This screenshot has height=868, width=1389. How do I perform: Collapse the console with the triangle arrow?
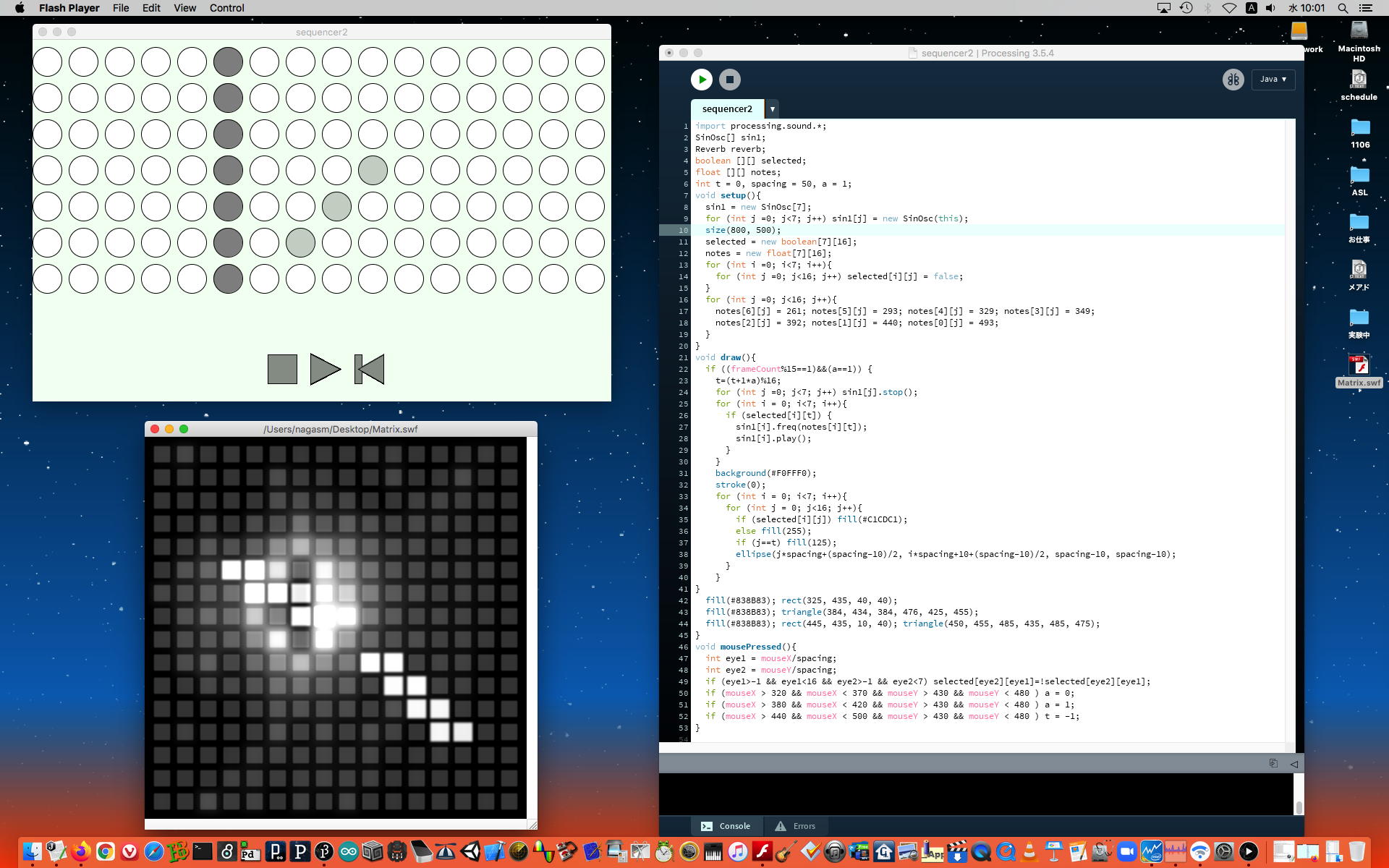(x=1294, y=763)
